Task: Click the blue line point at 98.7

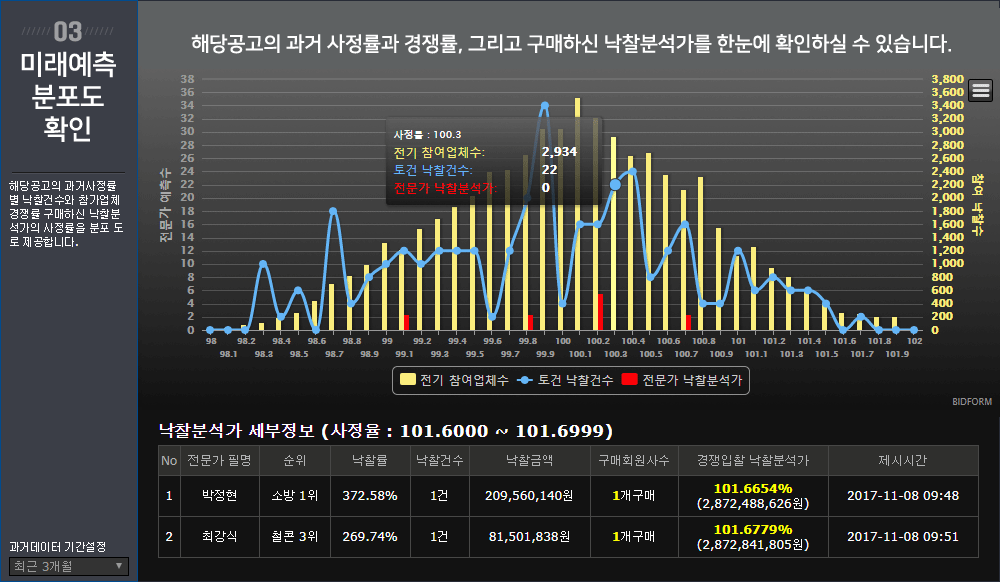Action: click(x=333, y=211)
